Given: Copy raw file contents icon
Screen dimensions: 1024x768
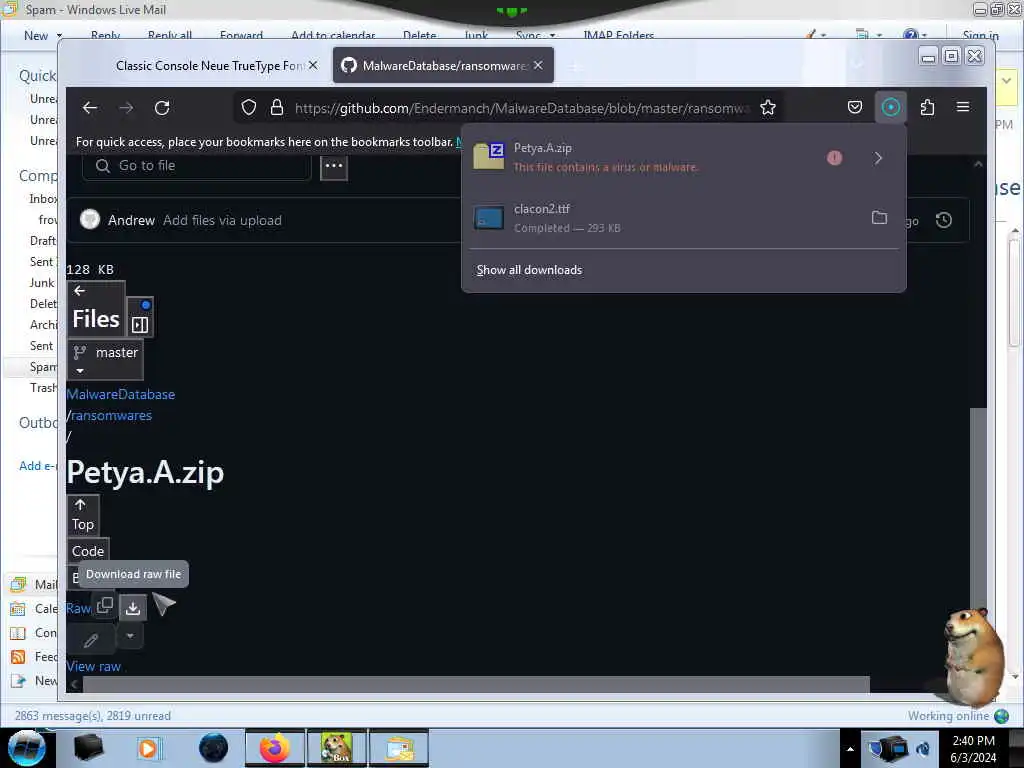Looking at the screenshot, I should point(104,606).
